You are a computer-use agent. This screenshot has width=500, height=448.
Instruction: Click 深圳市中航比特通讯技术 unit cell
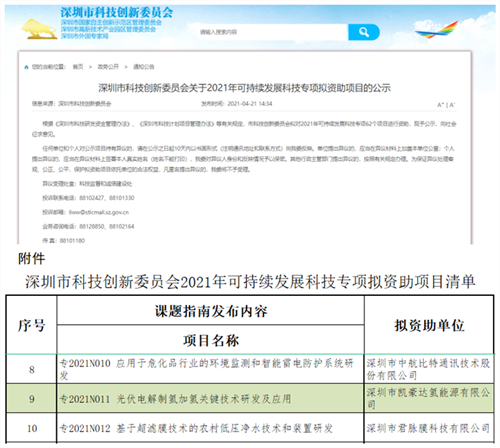coord(429,369)
